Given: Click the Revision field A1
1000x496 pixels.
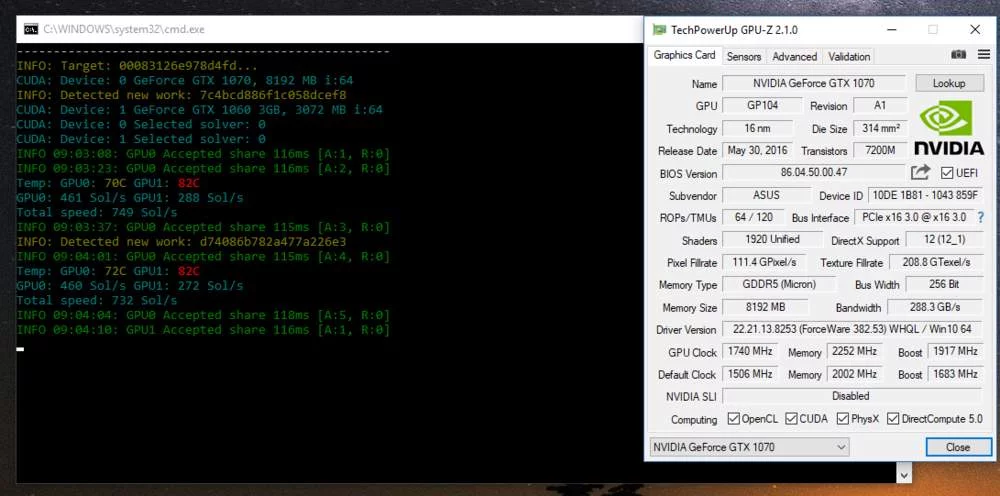Looking at the screenshot, I should coord(880,105).
